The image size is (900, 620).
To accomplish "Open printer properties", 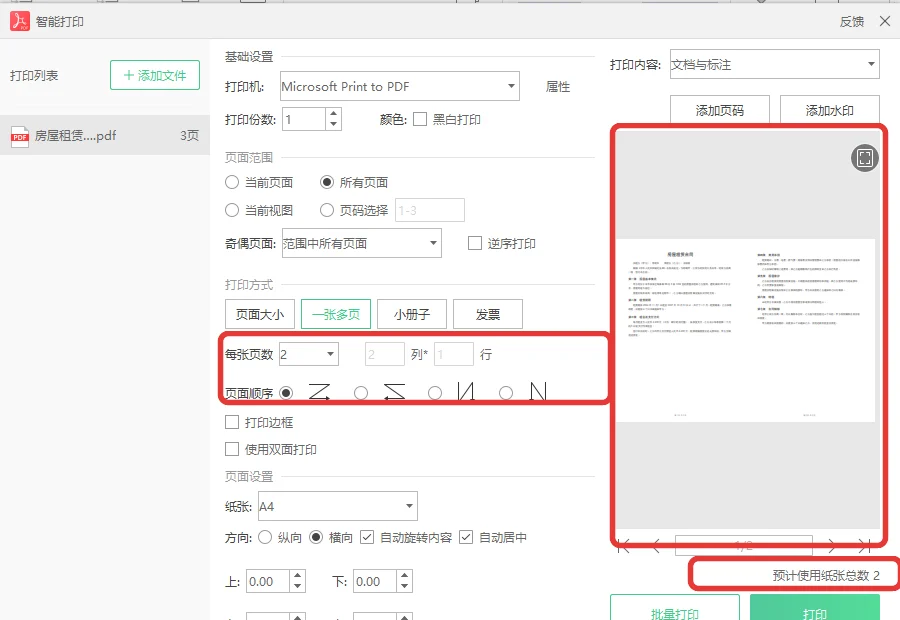I will pyautogui.click(x=558, y=87).
